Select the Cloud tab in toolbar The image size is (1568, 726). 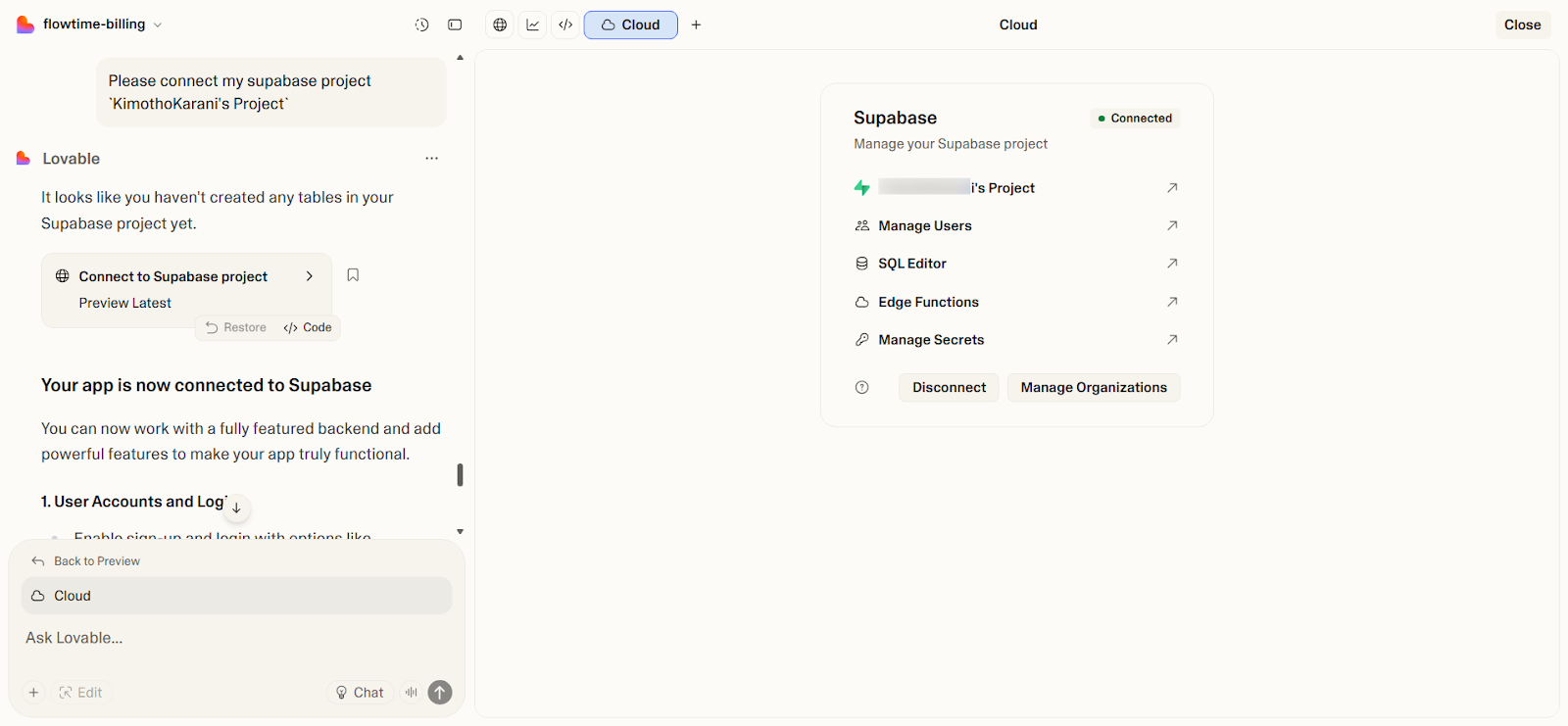[x=631, y=24]
